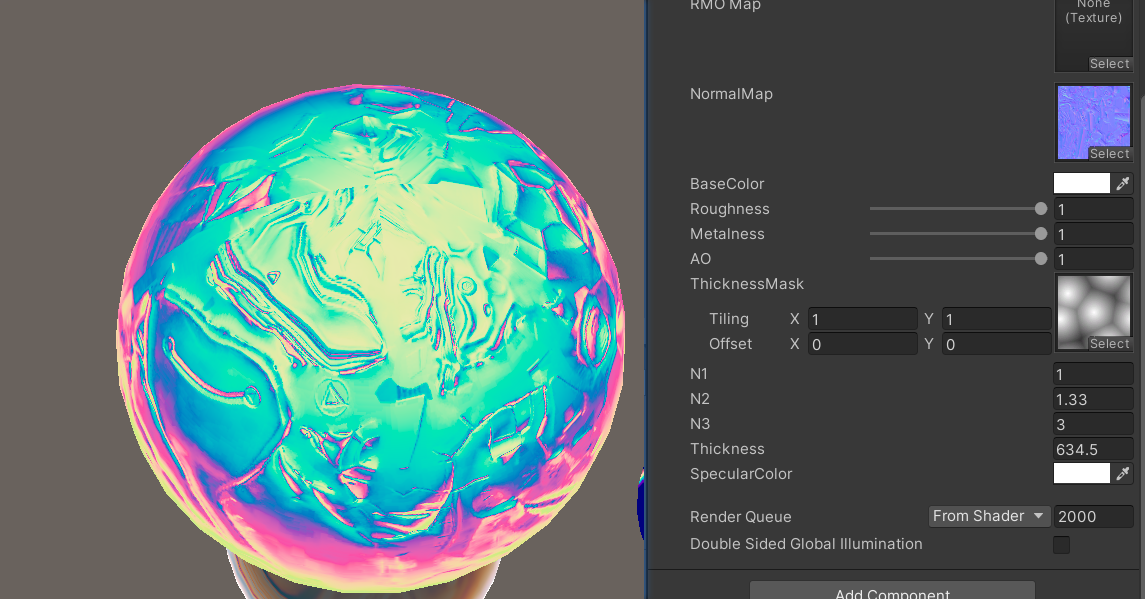Open the BaseColor white color swatch
The width and height of the screenshot is (1145, 599).
1082,184
